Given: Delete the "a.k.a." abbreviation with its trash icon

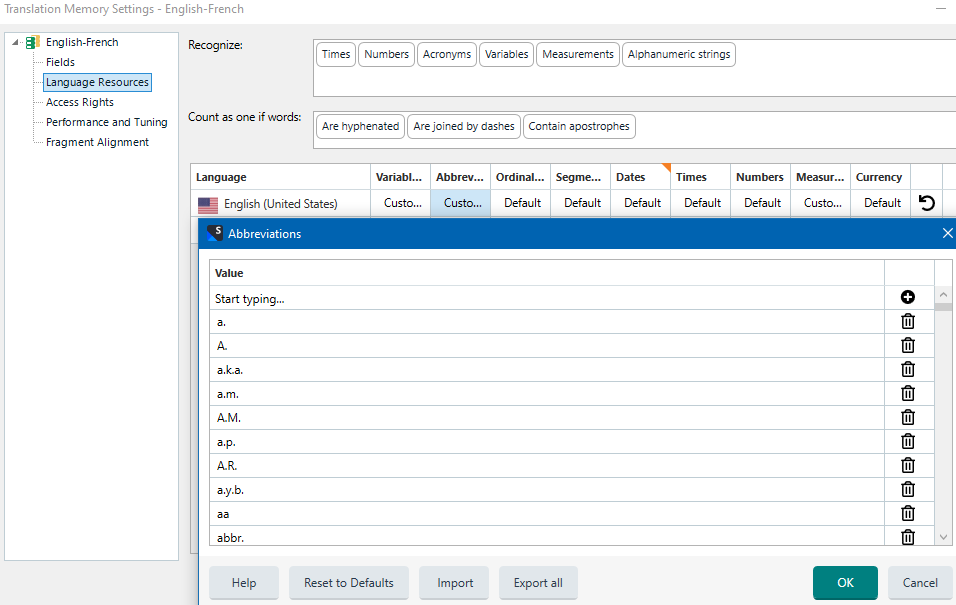Looking at the screenshot, I should coord(908,369).
